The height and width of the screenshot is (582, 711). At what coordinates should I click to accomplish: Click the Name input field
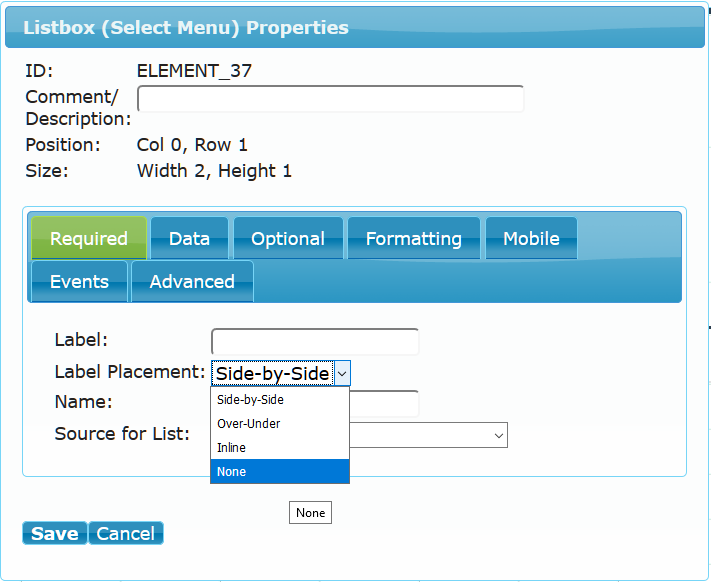point(384,403)
